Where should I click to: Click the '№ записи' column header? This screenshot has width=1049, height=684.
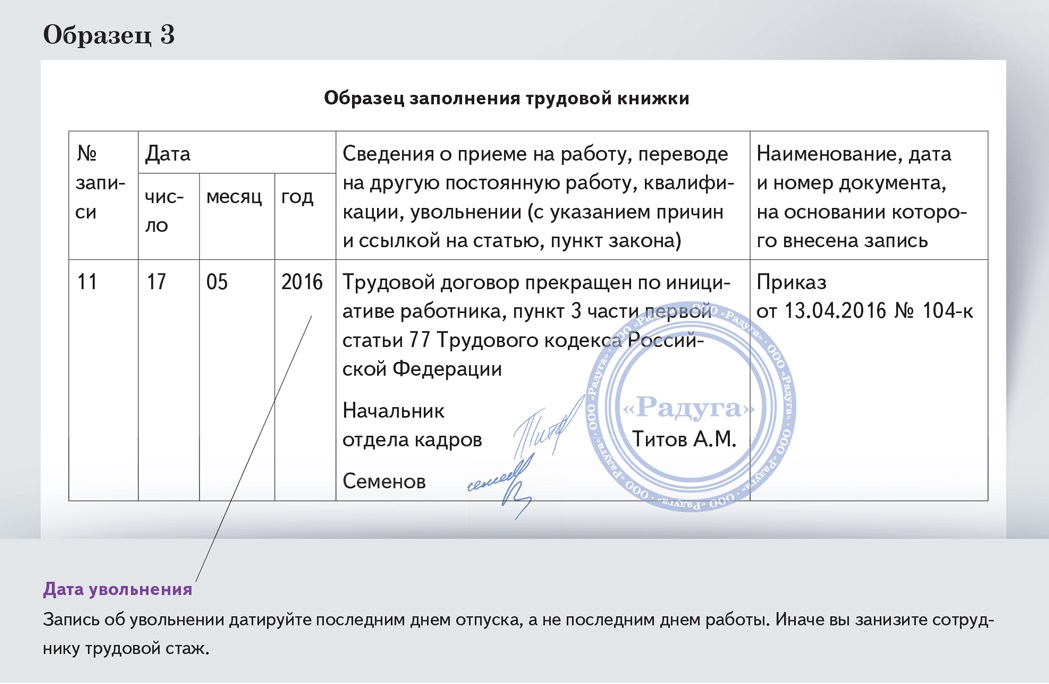[102, 183]
